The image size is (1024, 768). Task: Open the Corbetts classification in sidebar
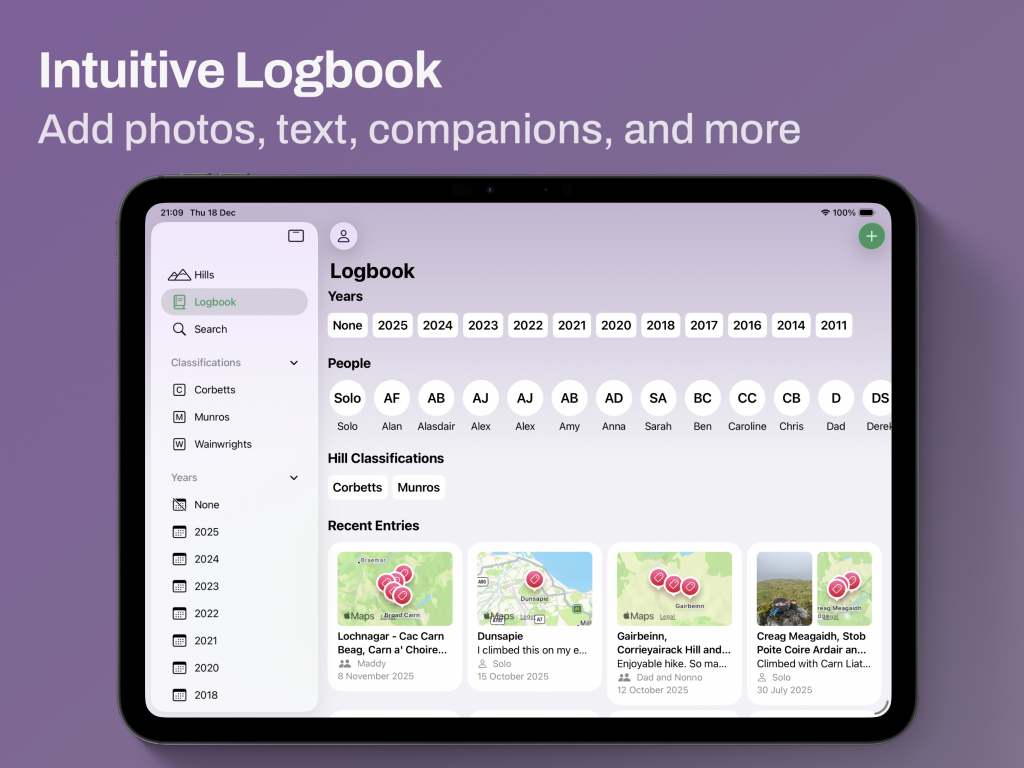tap(214, 390)
